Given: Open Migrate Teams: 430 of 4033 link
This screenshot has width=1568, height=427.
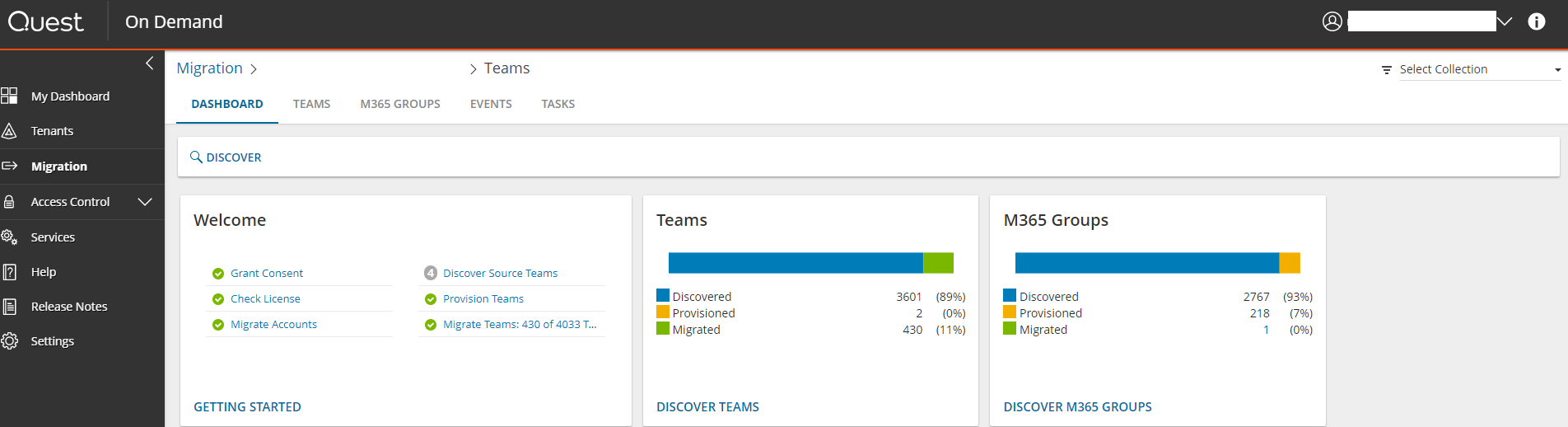Looking at the screenshot, I should [520, 325].
